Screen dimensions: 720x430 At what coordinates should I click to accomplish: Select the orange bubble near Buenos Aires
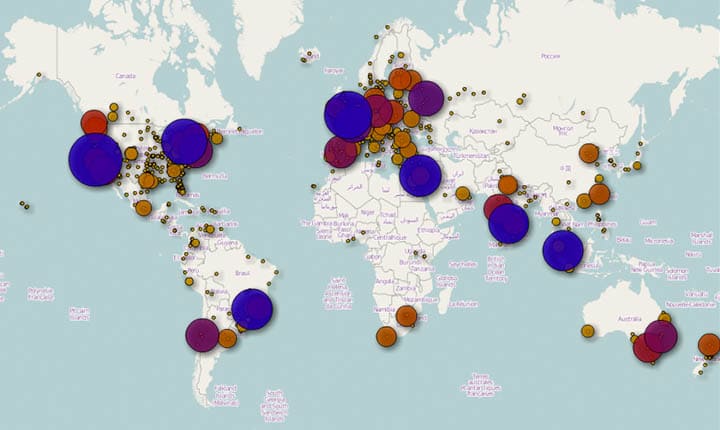click(x=228, y=338)
